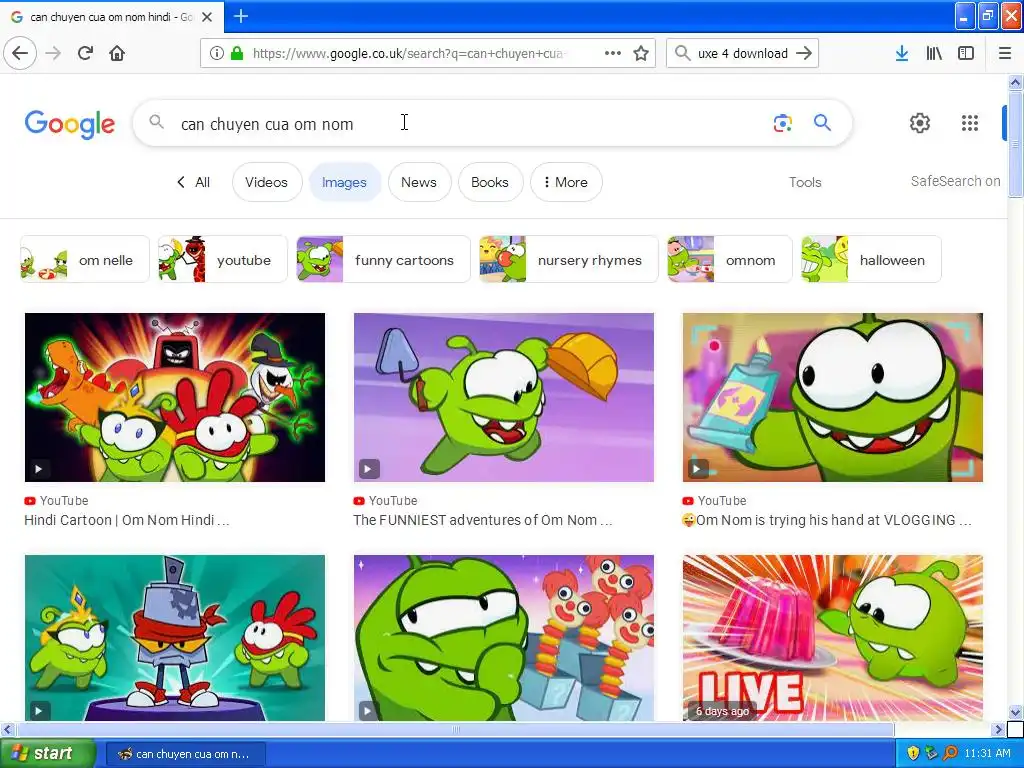Select the 'om nelle' suggestion chip

click(85, 259)
